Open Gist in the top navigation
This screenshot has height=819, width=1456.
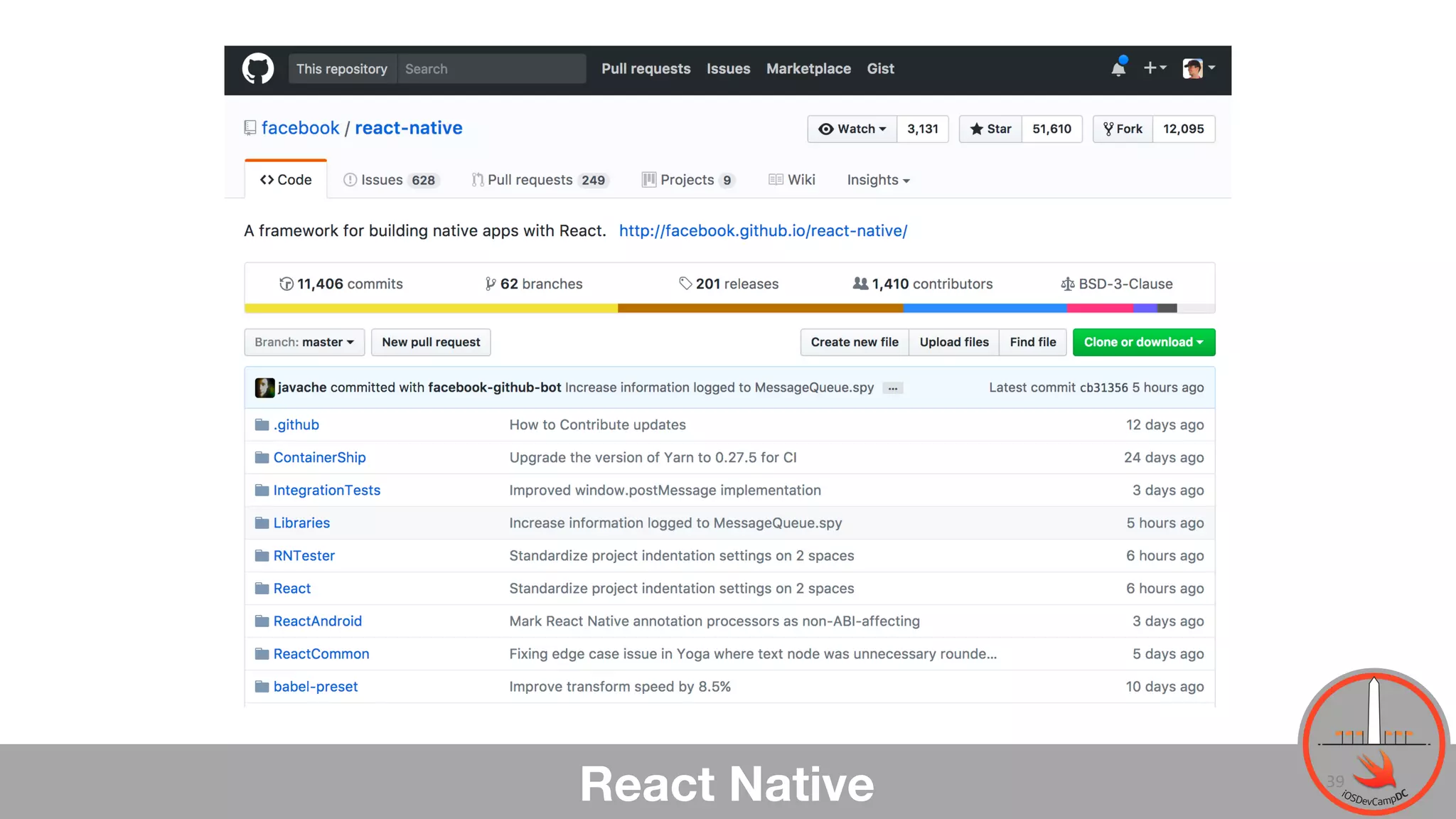[x=880, y=69]
